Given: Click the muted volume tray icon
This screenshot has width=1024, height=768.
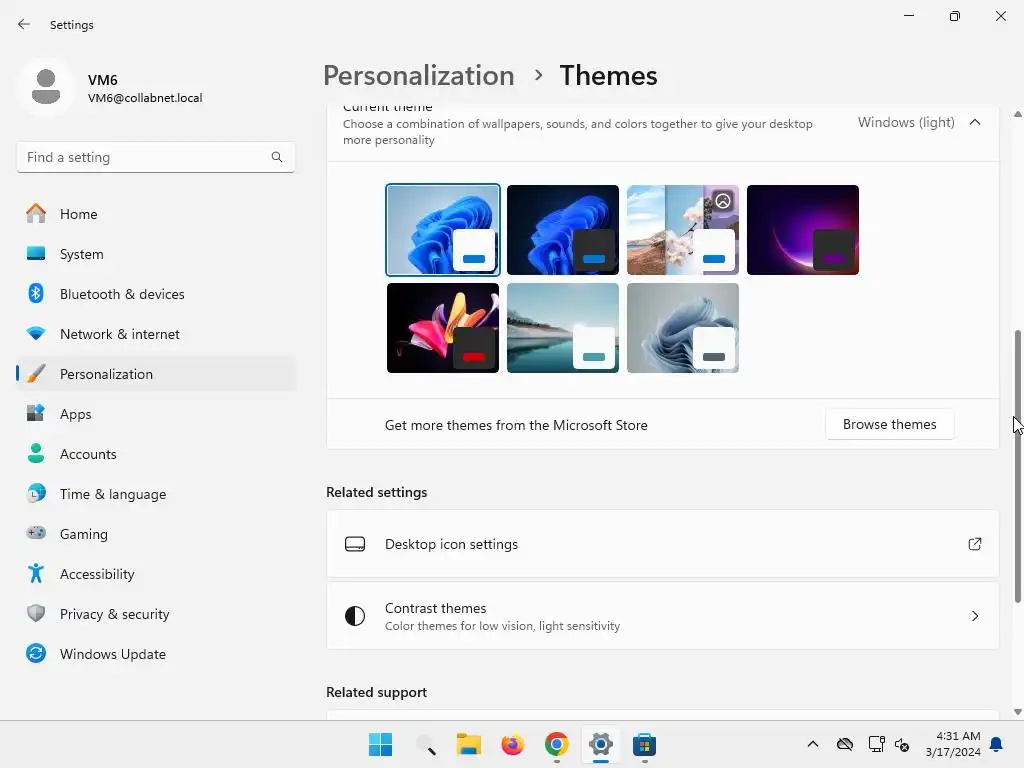Looking at the screenshot, I should 903,744.
